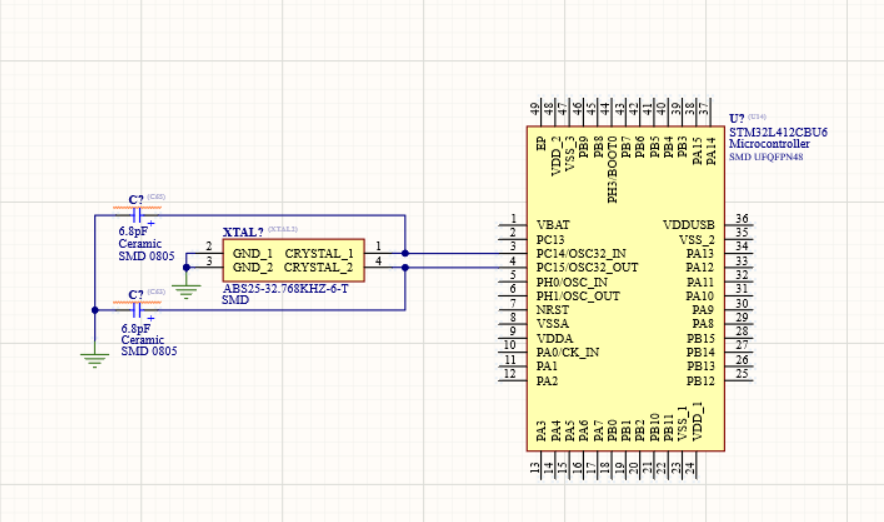Click pin number 49 on the microcontroller
Viewport: 884px width, 522px height.
(x=535, y=107)
